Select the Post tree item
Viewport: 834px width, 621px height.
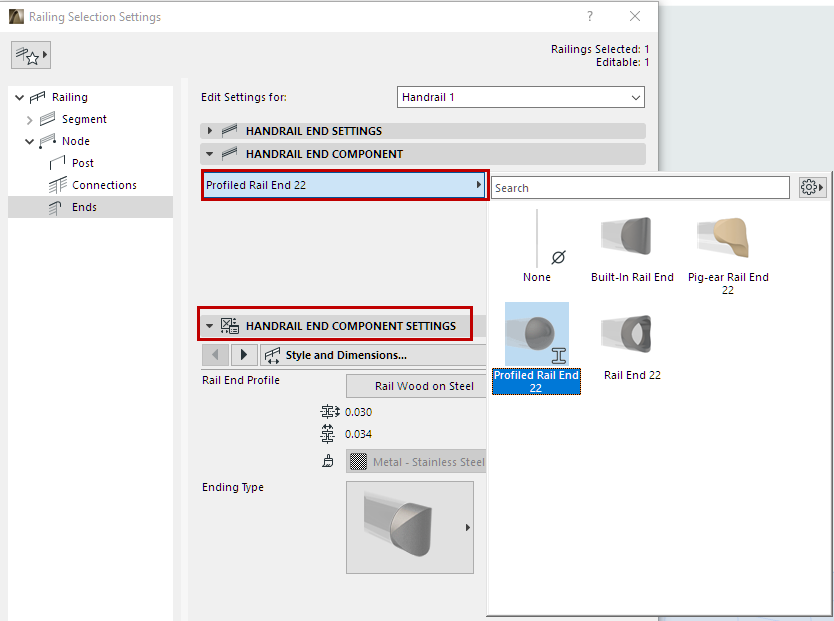(x=82, y=163)
